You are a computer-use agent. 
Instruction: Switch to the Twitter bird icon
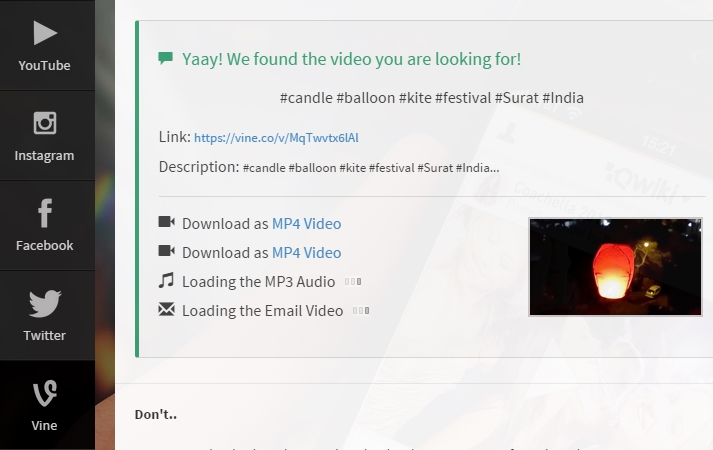click(x=45, y=303)
